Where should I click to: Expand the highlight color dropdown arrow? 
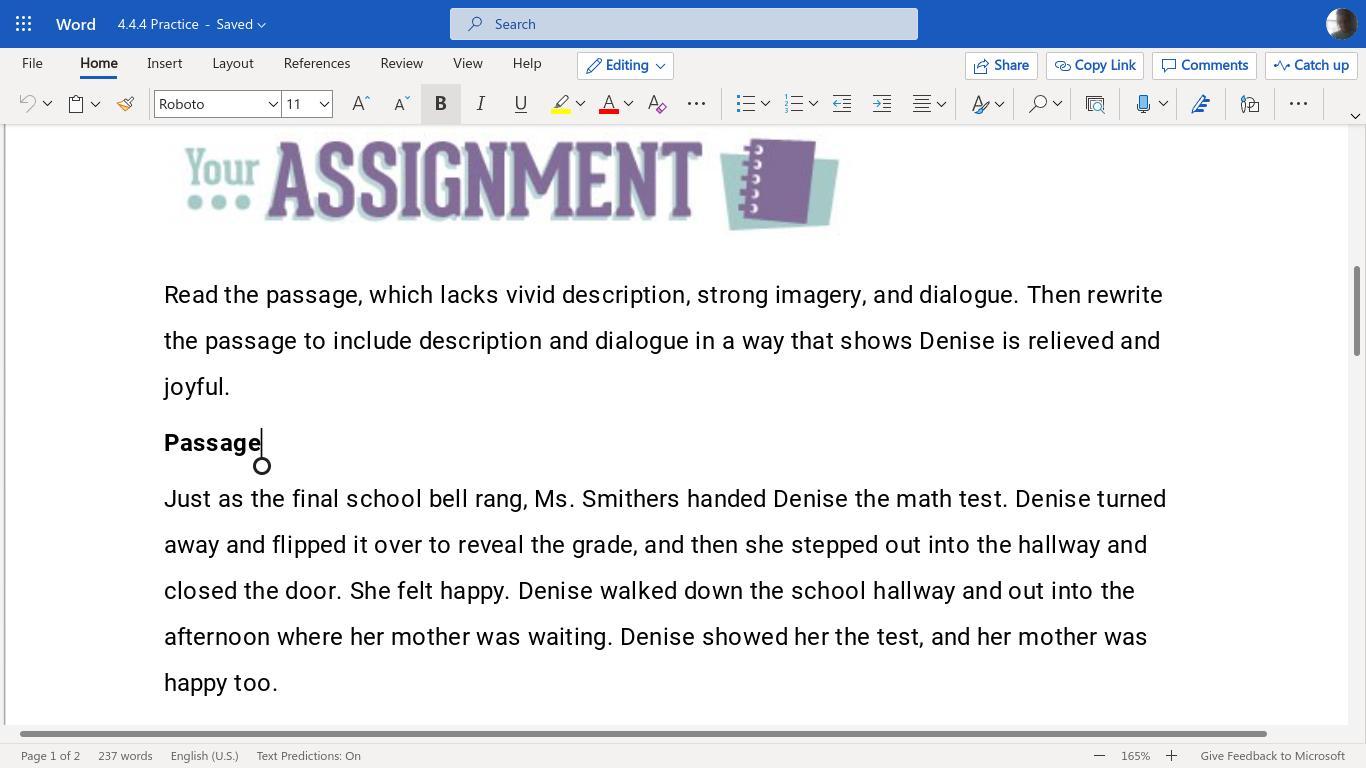580,104
